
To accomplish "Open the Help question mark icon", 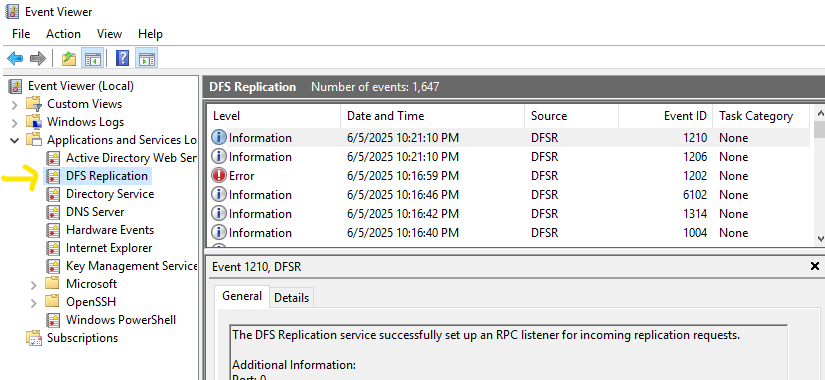I will click(122, 58).
